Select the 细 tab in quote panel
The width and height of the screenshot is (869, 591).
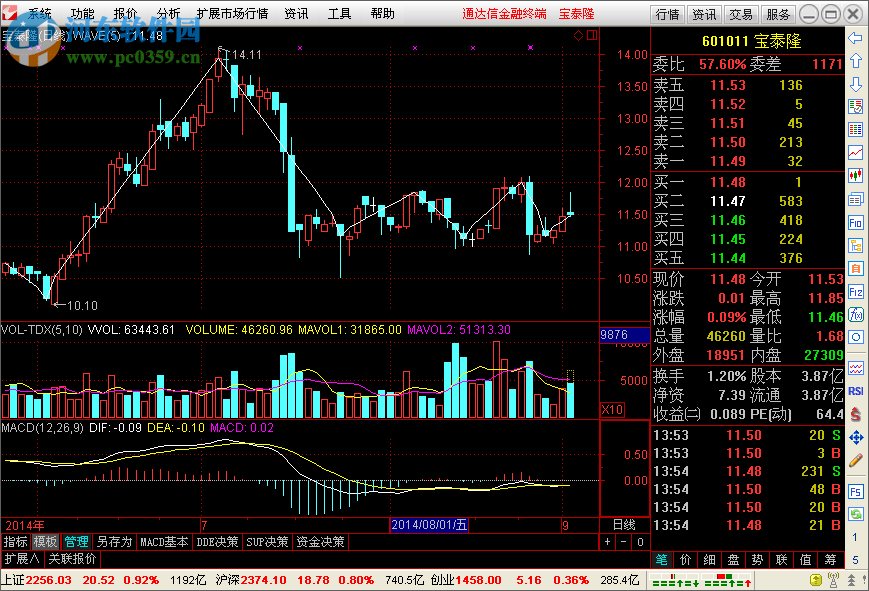tap(709, 560)
